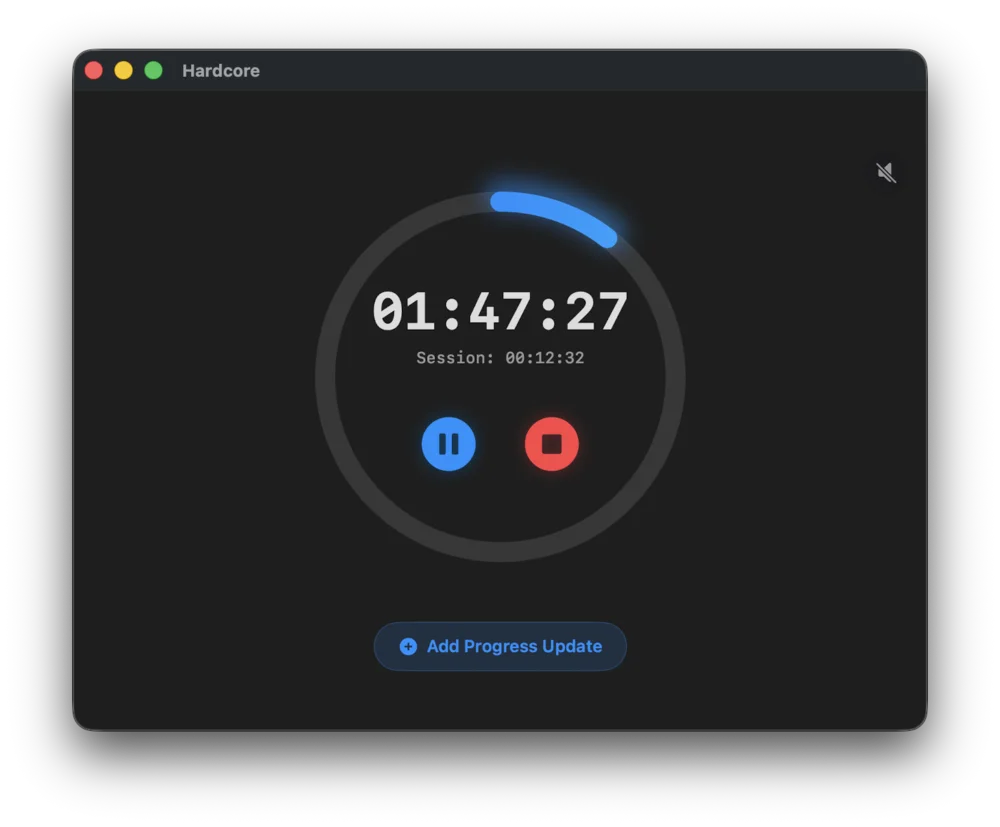Maximize the window with the green button

pyautogui.click(x=153, y=70)
